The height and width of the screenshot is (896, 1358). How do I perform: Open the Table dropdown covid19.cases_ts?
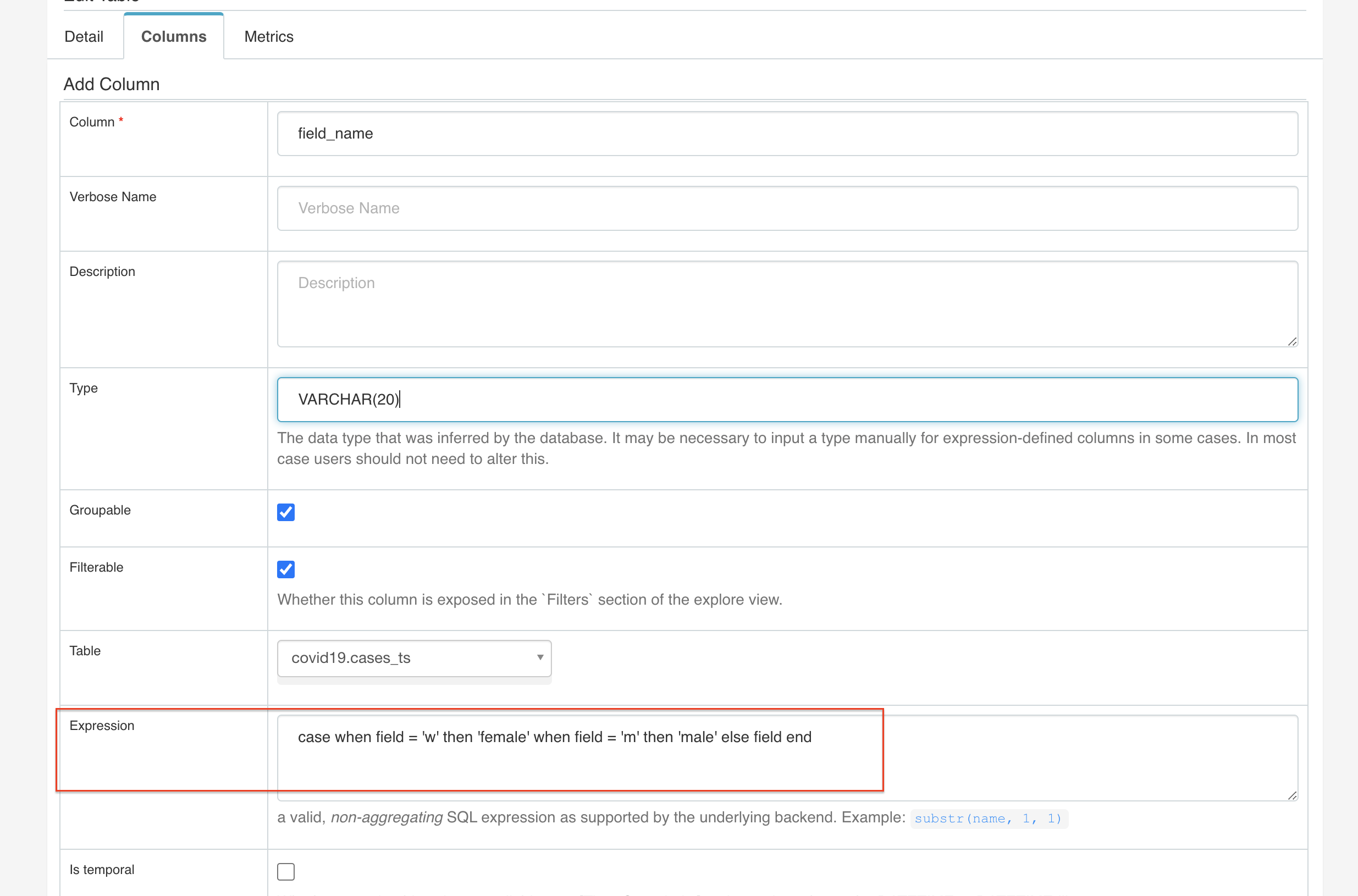coord(408,659)
